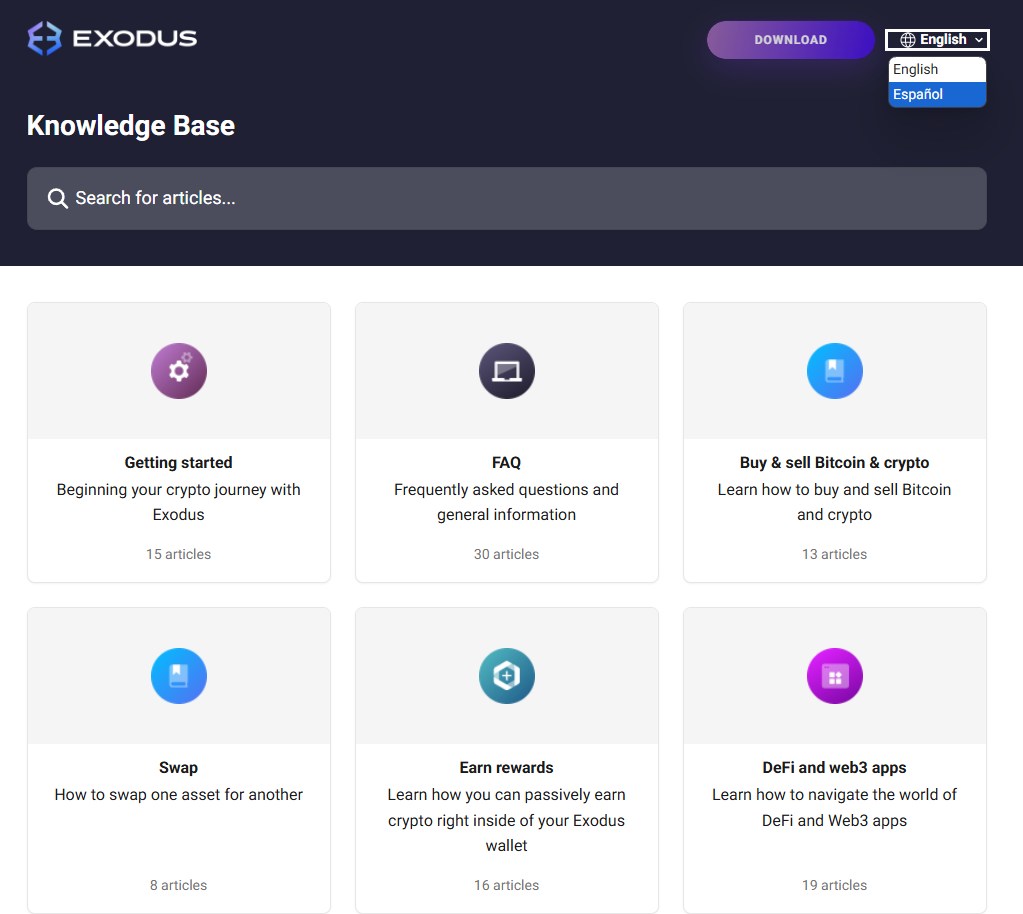
Task: Click the chevron arrow on language selector
Action: click(x=979, y=40)
